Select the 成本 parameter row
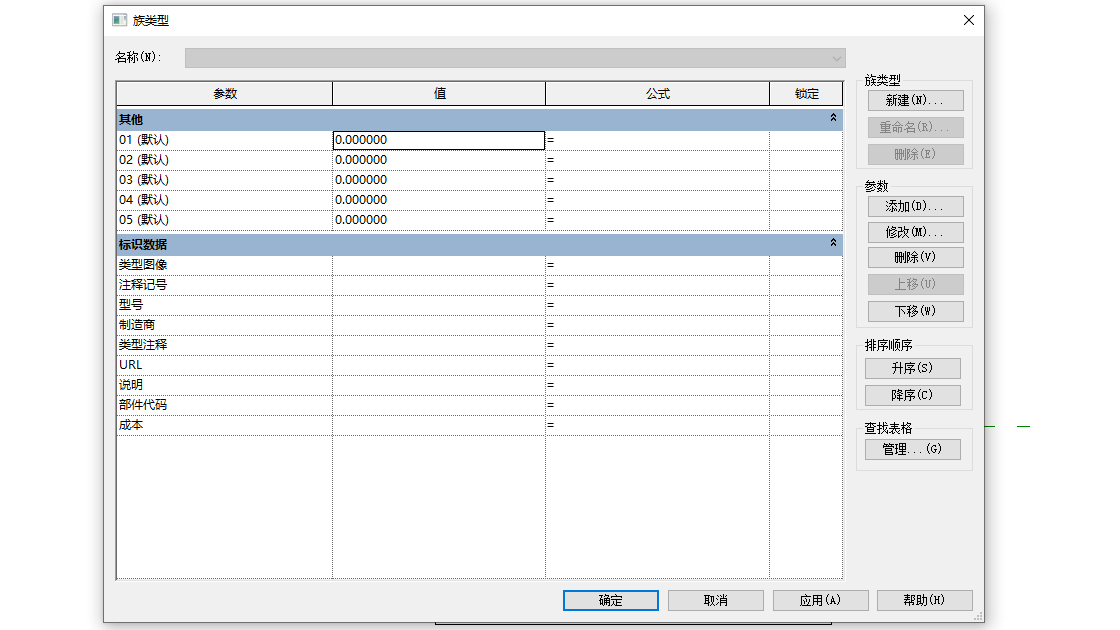Image resolution: width=1120 pixels, height=630 pixels. [x=224, y=425]
